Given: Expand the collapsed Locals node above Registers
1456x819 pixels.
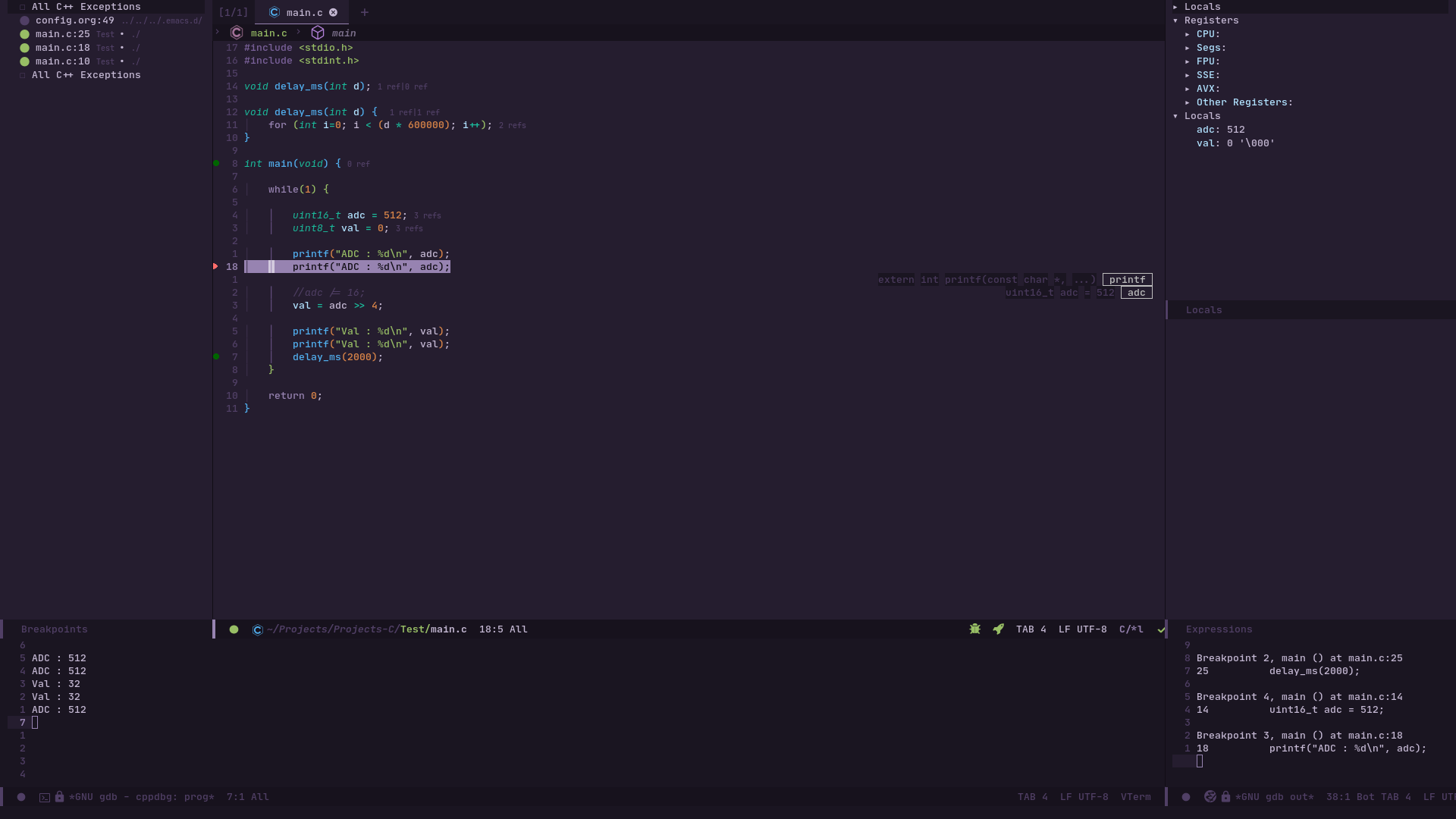Looking at the screenshot, I should coord(1175,7).
